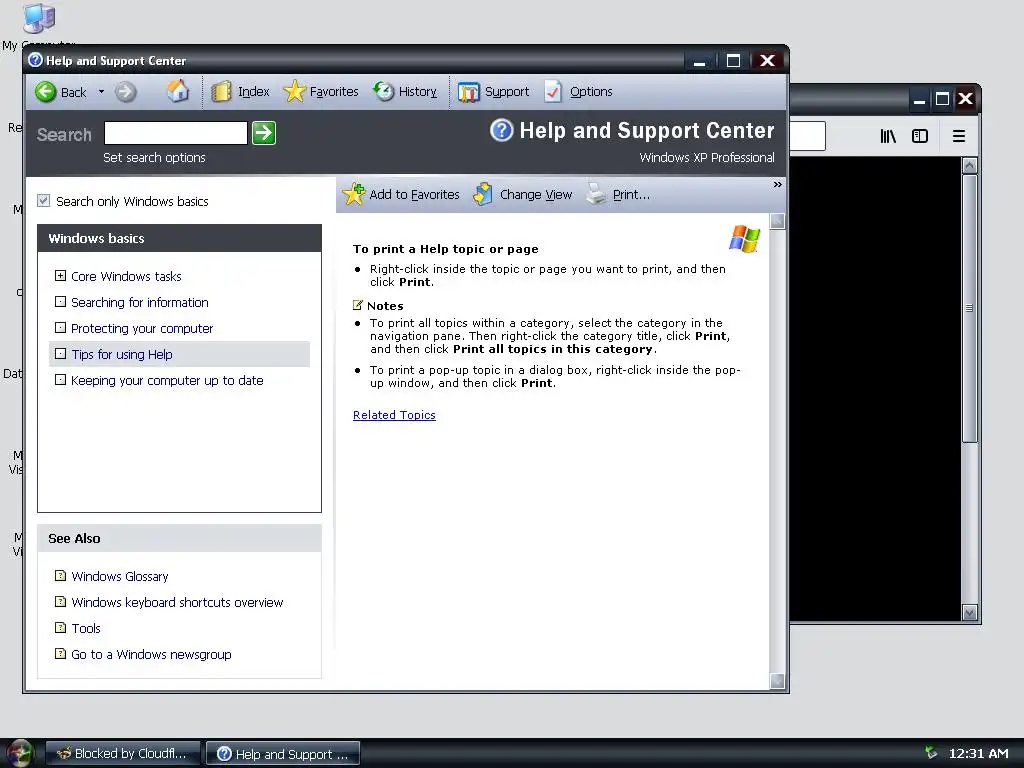Expand the topic toolbar overflow chevron
Screen dimensions: 1024x768
(x=777, y=185)
